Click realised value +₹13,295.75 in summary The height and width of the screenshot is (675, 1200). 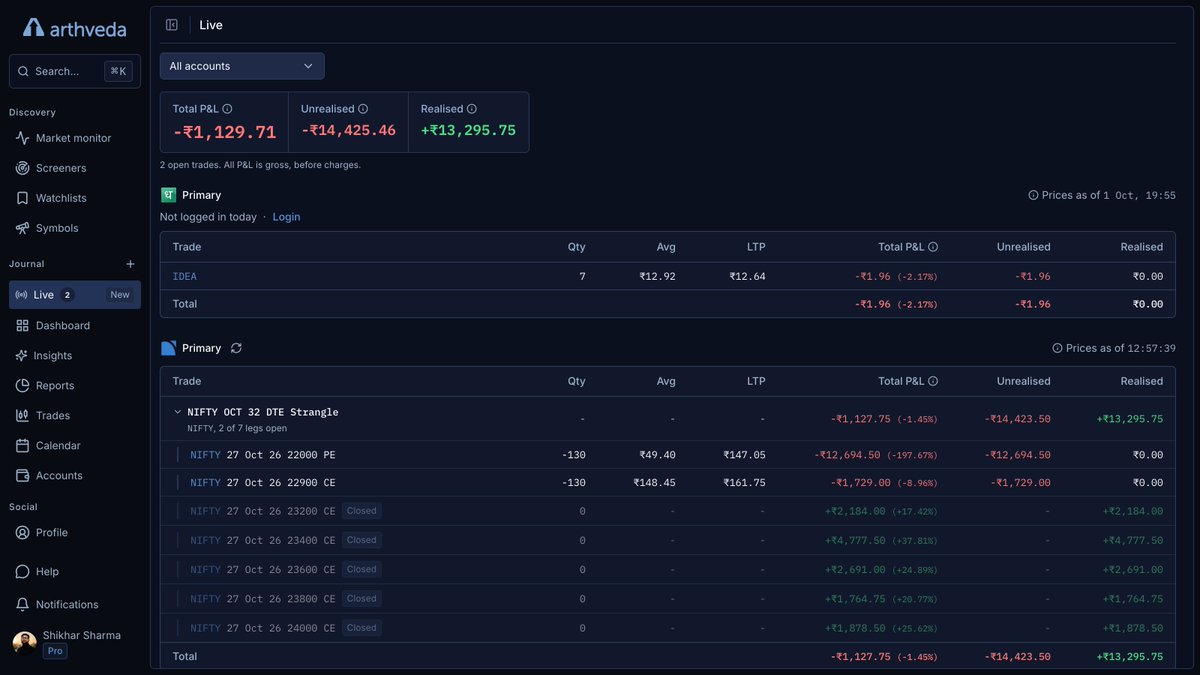468,131
